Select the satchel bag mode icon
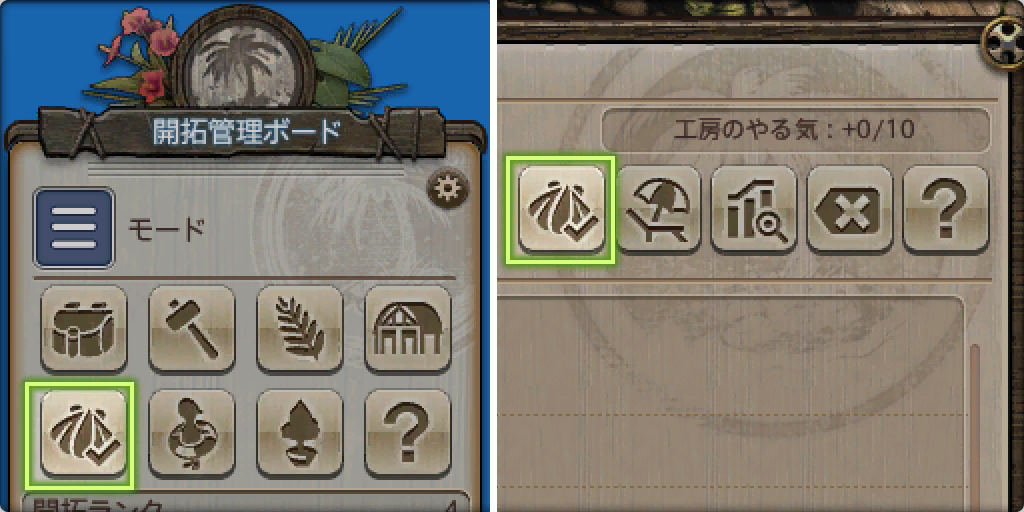 click(83, 328)
